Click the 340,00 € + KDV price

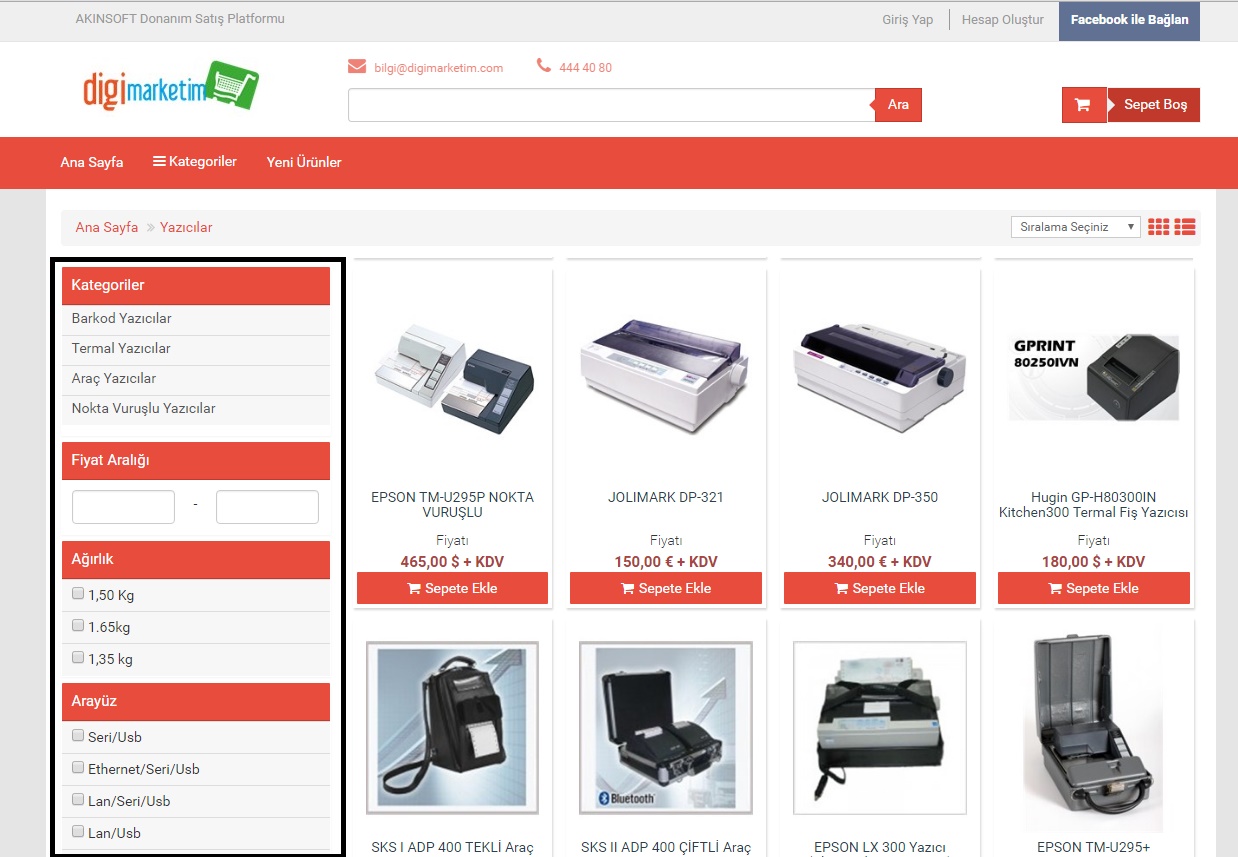[880, 562]
